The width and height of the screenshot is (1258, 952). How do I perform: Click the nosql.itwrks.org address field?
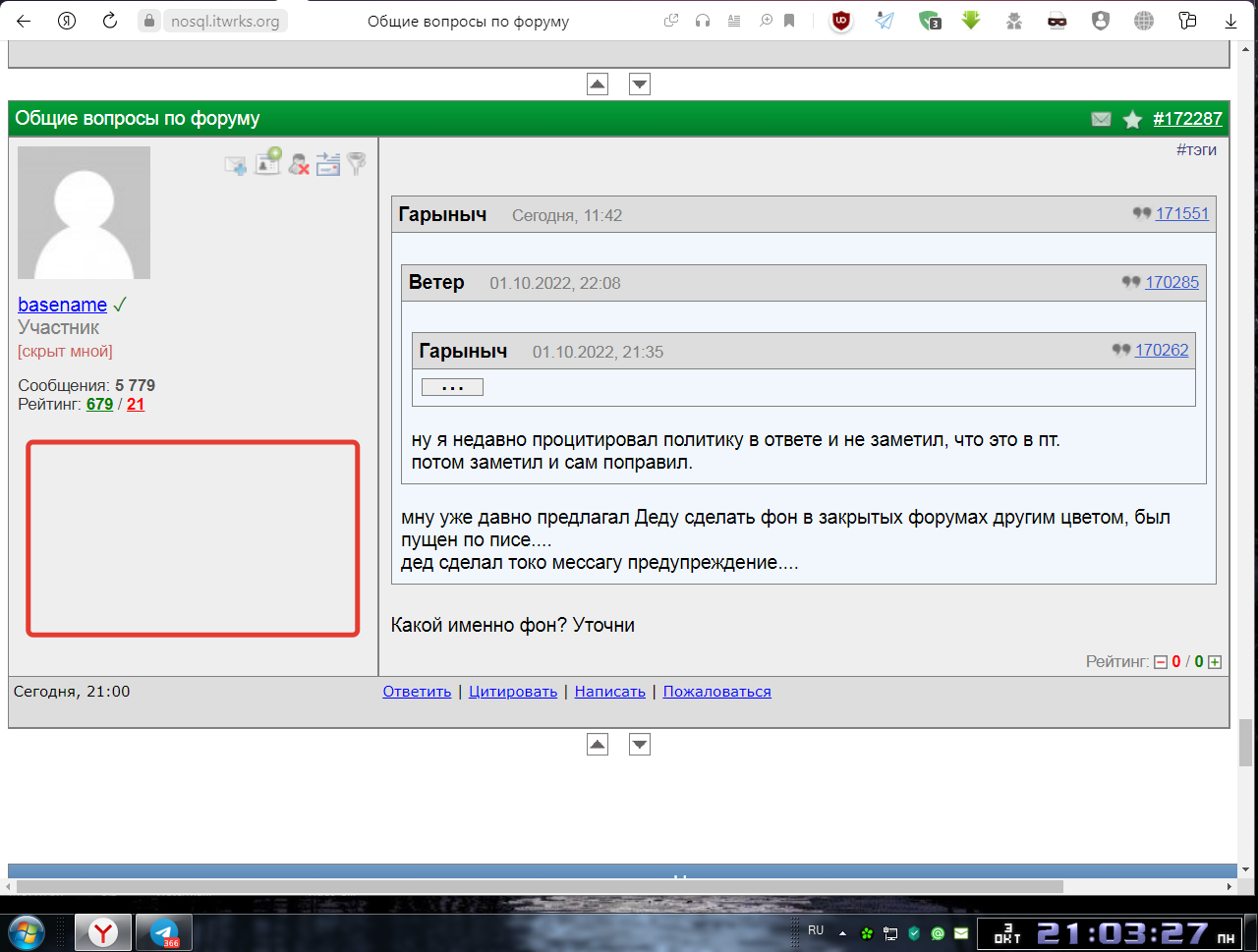pos(225,21)
